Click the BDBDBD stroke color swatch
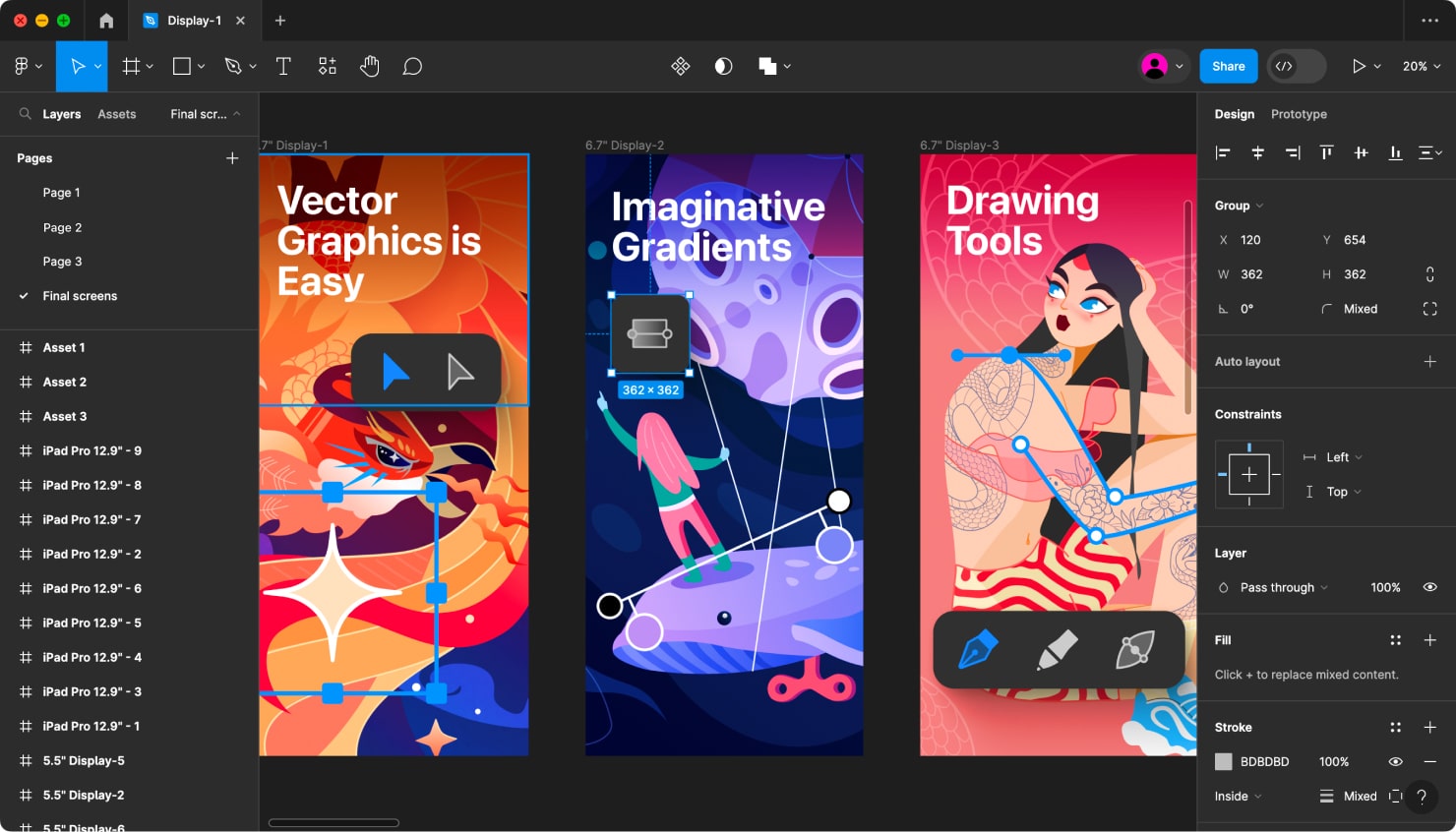 point(1223,762)
